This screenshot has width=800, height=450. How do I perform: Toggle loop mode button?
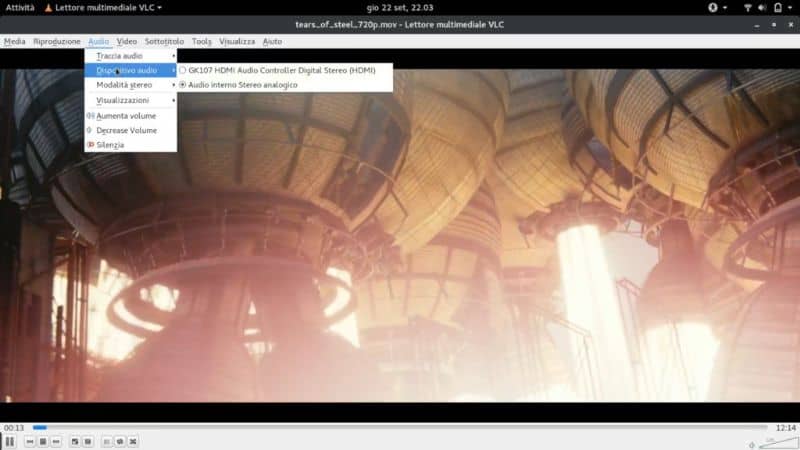tap(120, 441)
